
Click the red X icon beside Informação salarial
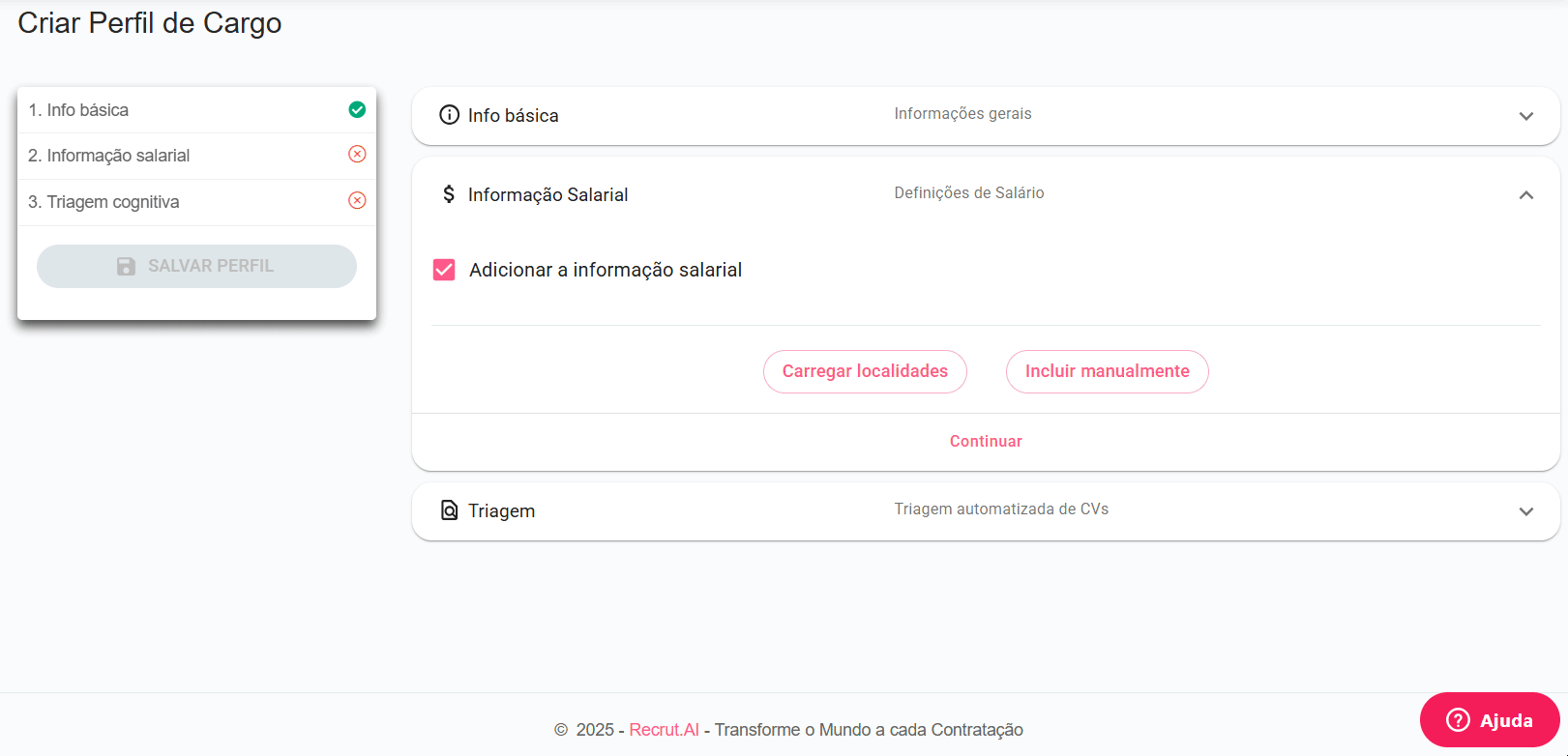[357, 155]
